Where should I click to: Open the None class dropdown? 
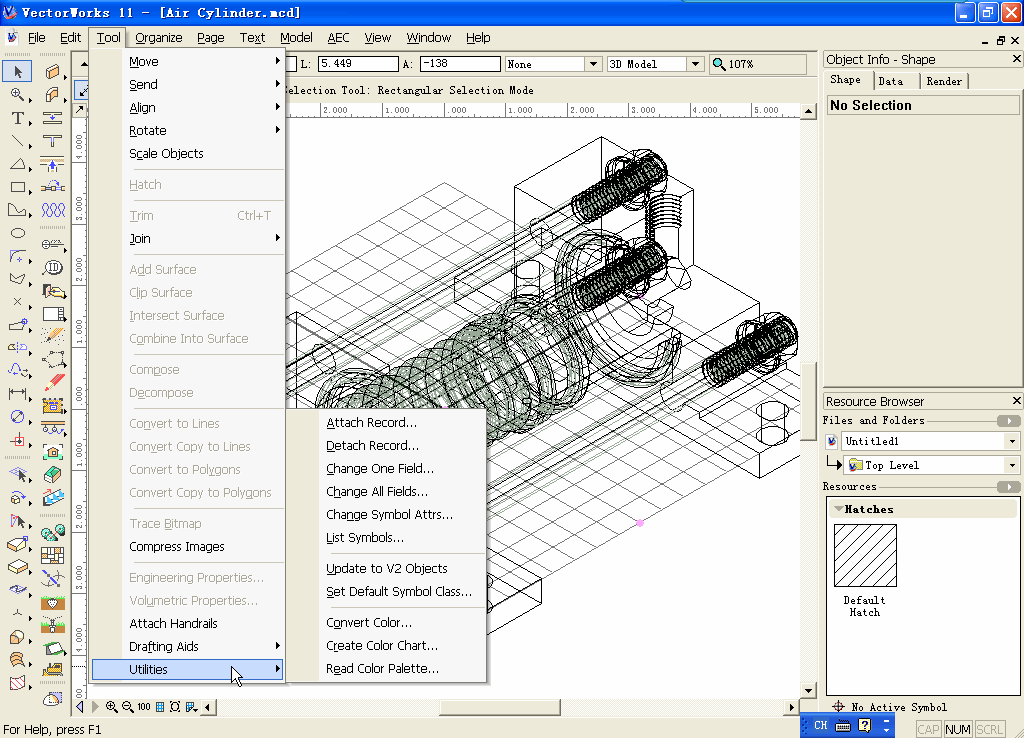click(593, 64)
